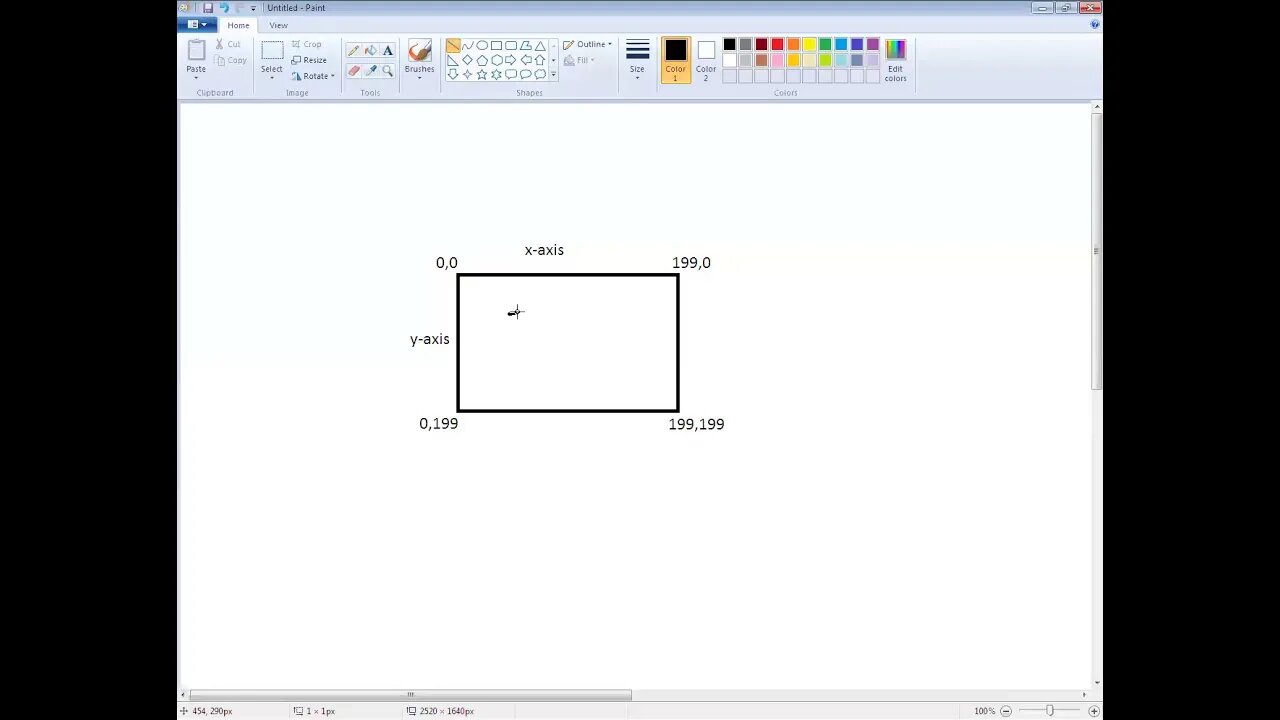Select the Color picker eyedropper tool
Screen dimensions: 1280x720
point(370,71)
